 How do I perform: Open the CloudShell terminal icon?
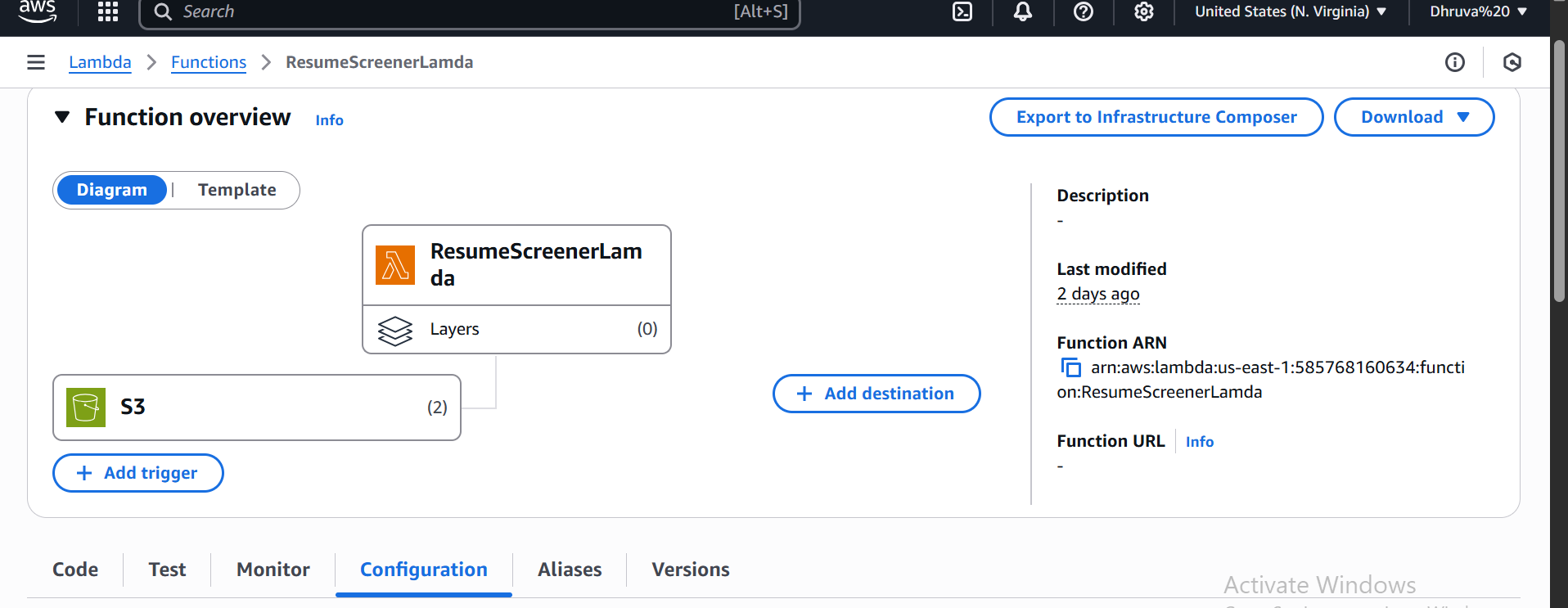(962, 11)
